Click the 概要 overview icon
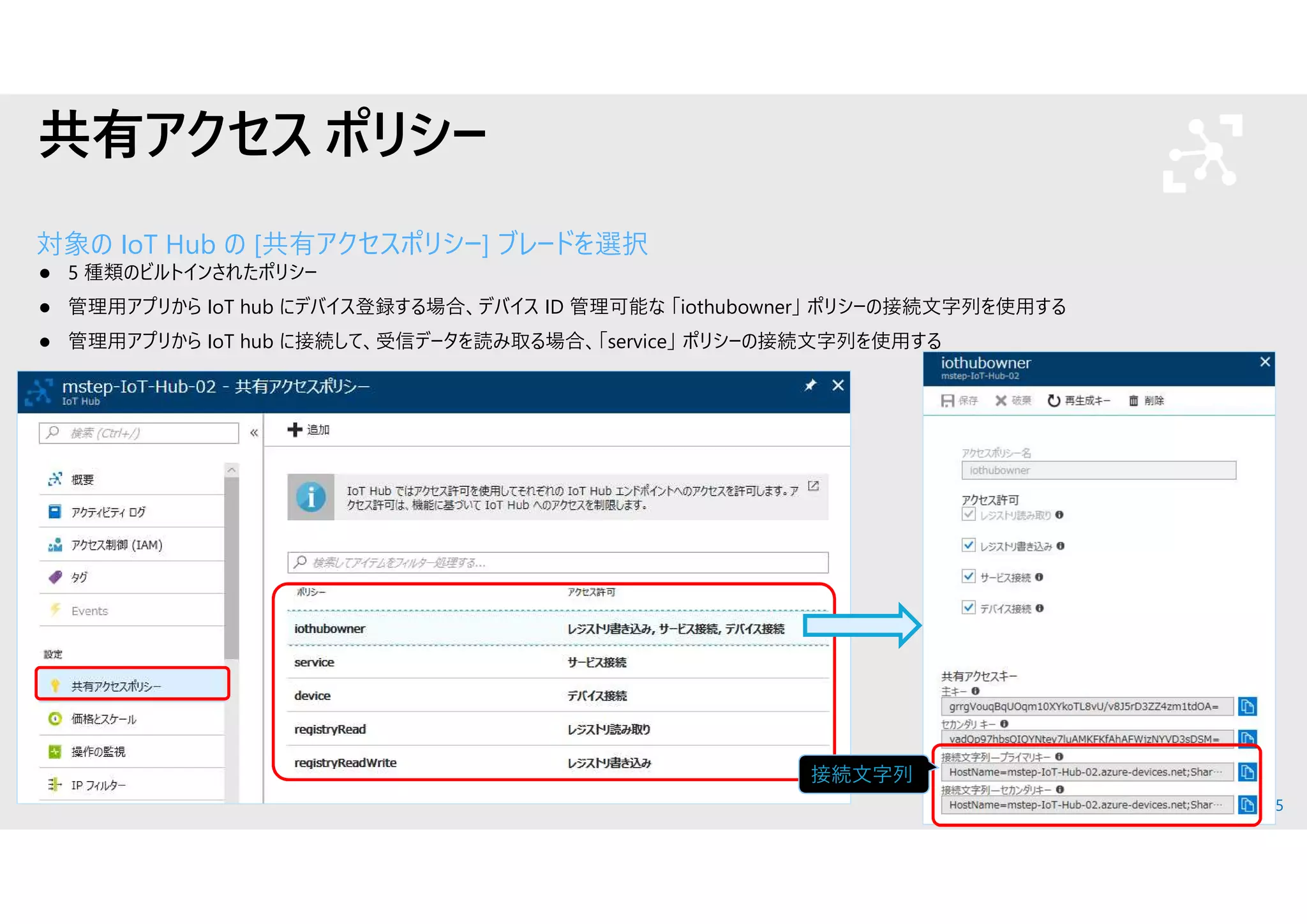Viewport: 1307px width, 924px height. coord(55,479)
